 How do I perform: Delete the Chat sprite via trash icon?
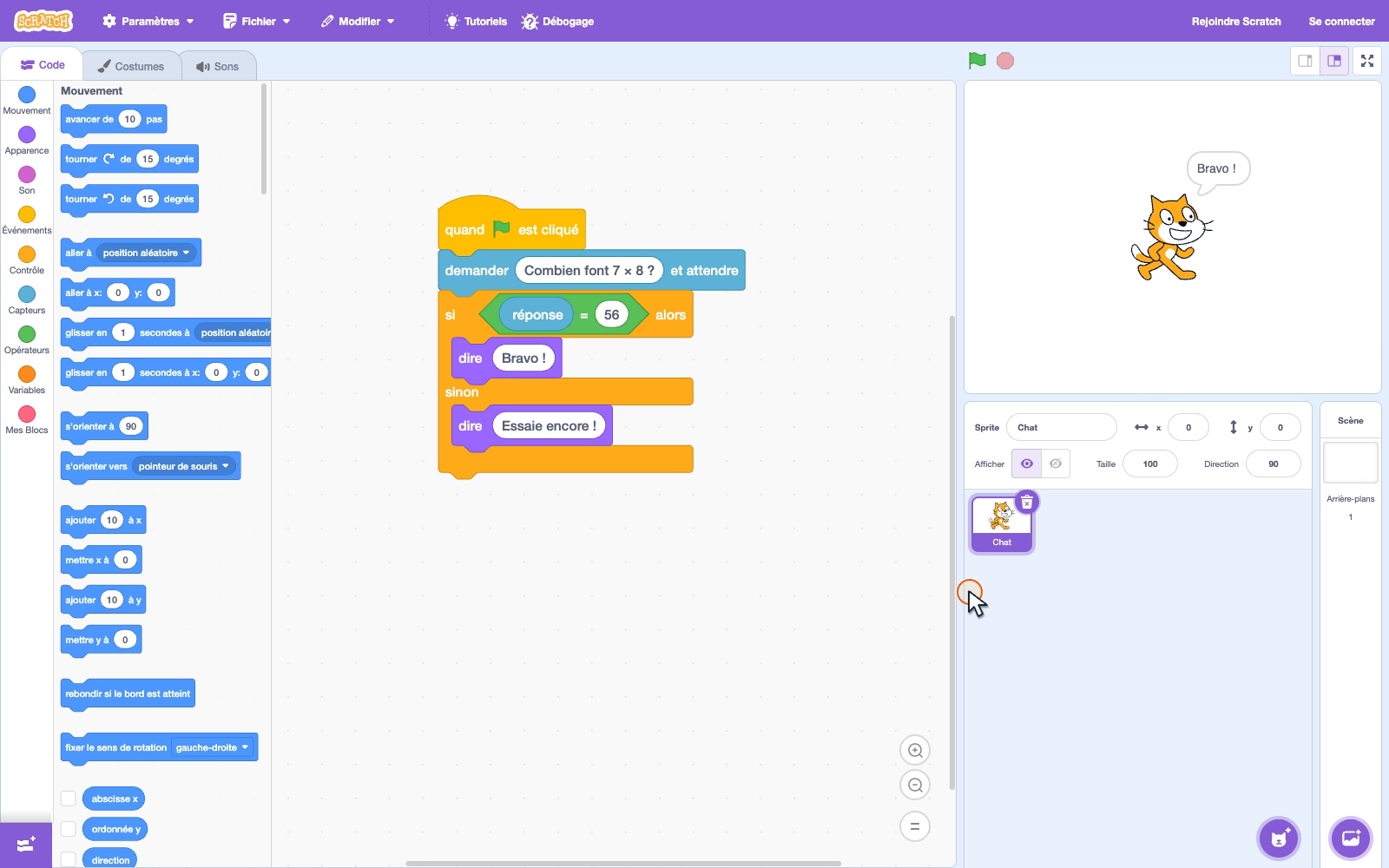pyautogui.click(x=1027, y=503)
